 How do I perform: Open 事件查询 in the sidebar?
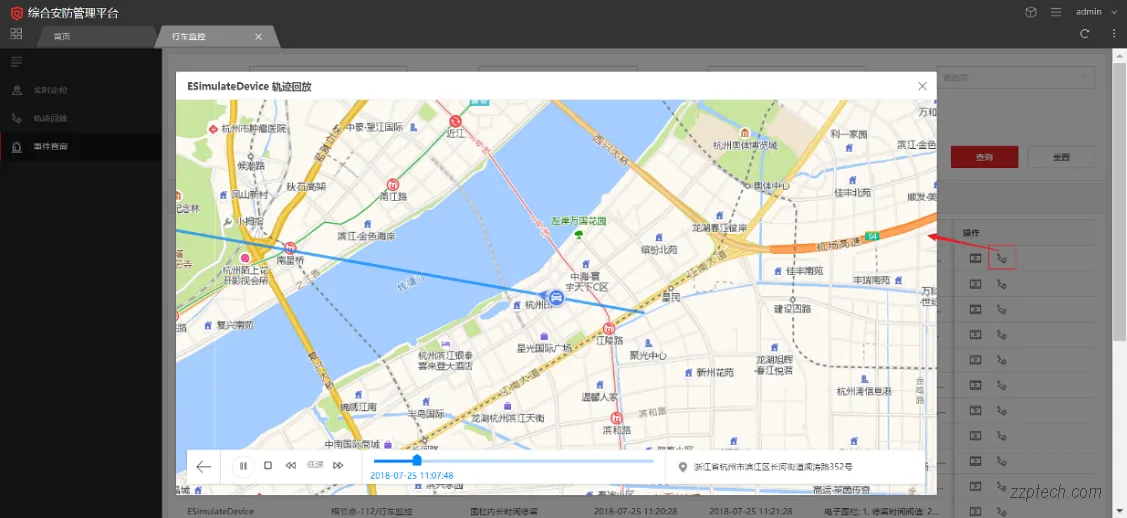click(x=50, y=147)
